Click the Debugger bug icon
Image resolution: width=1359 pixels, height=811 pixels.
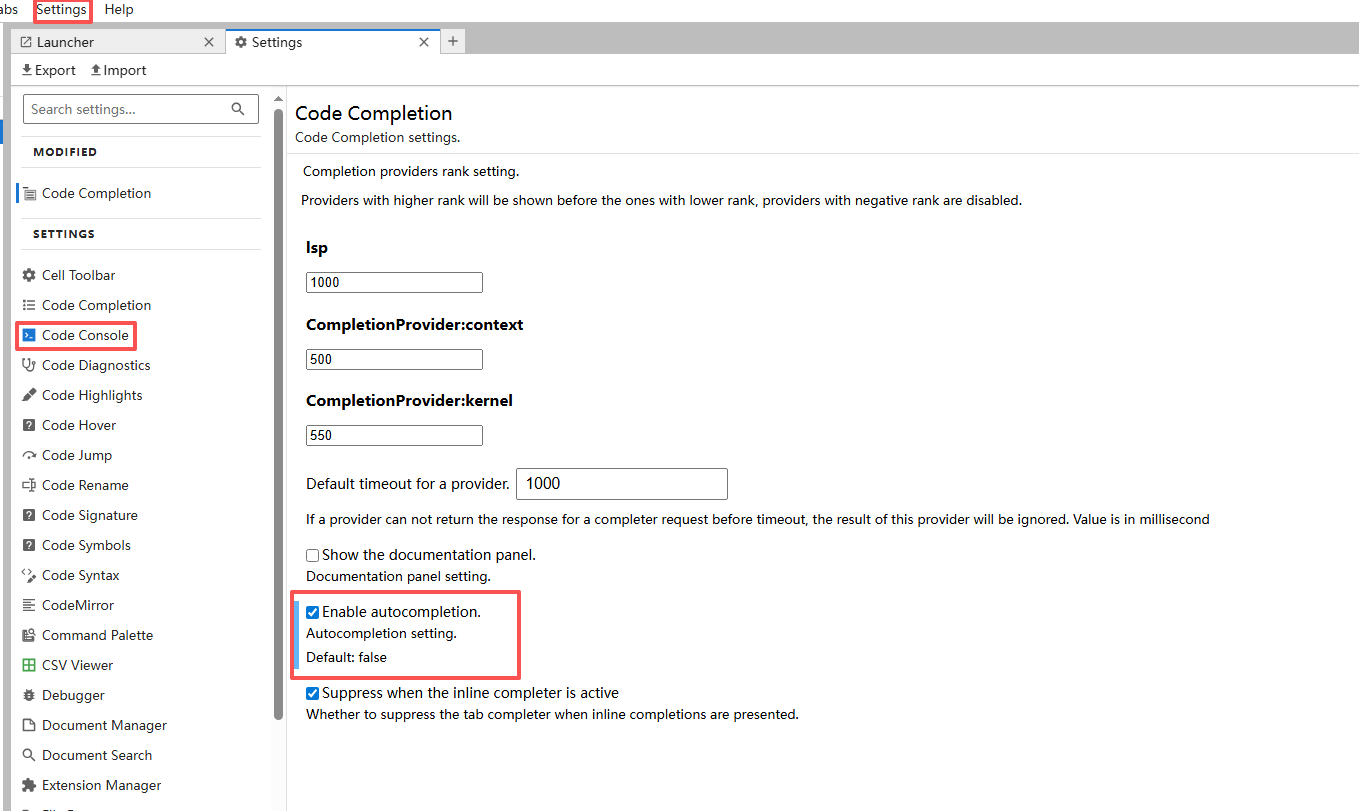click(x=29, y=695)
